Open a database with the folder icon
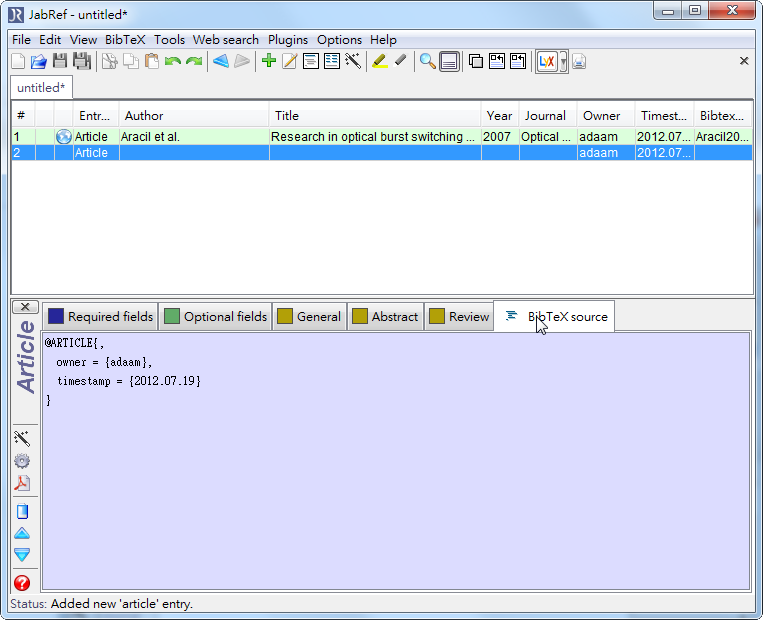The height and width of the screenshot is (620, 763). pyautogui.click(x=38, y=61)
